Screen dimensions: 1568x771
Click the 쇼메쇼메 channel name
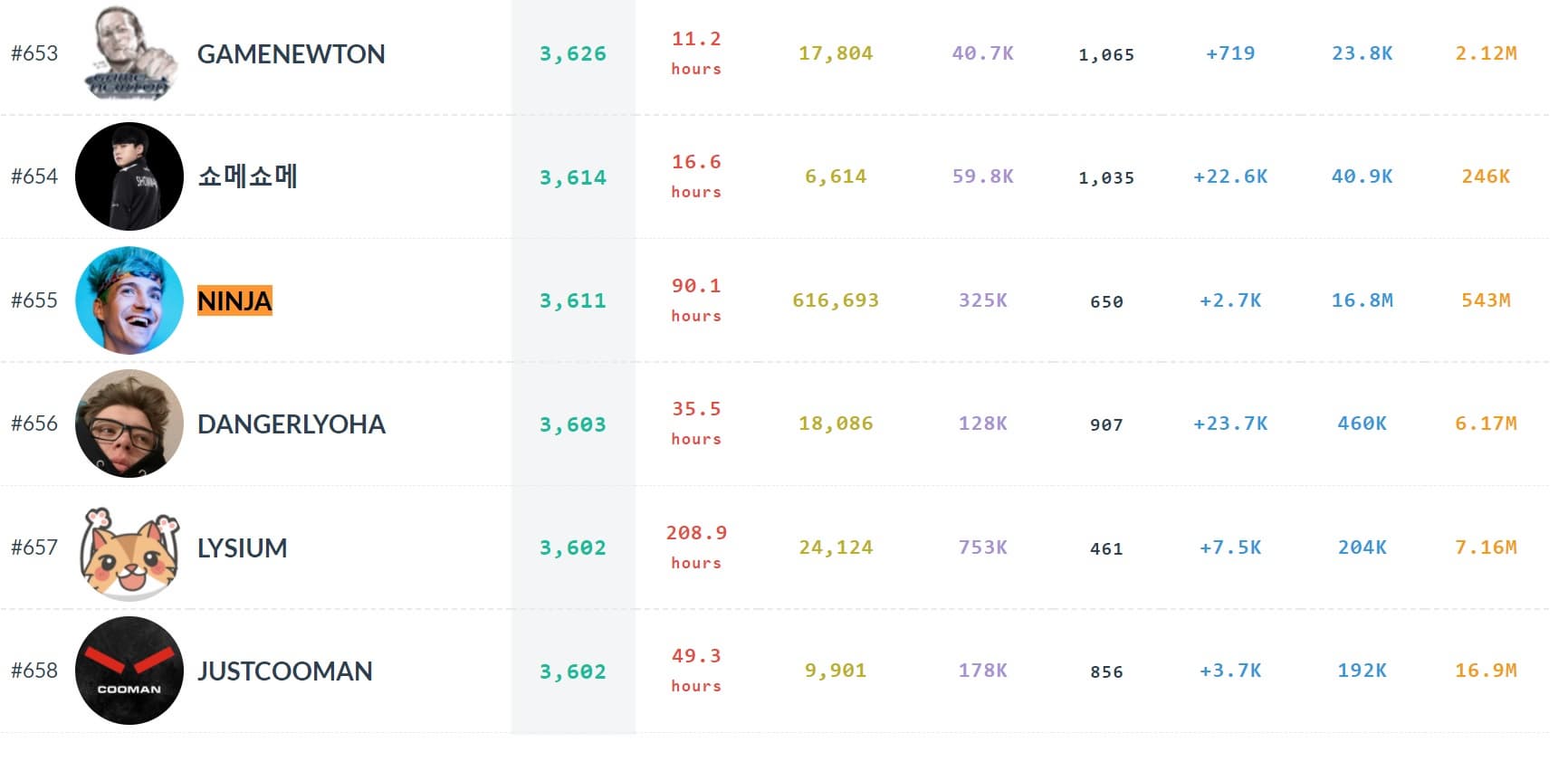point(247,176)
